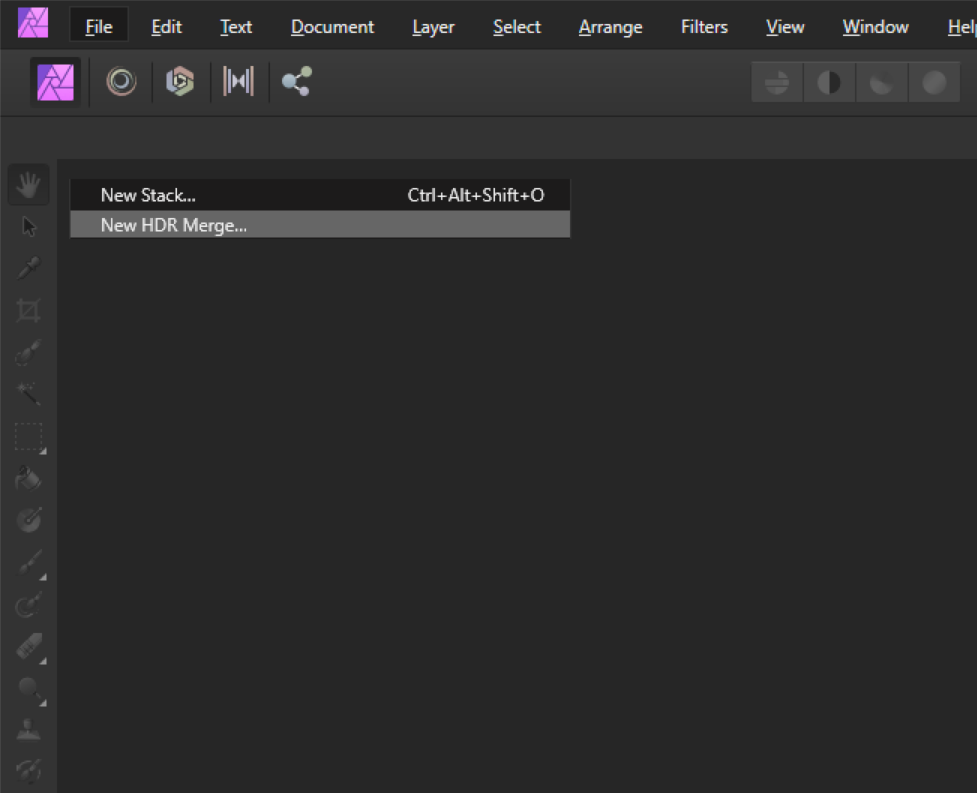Select the Flood Select tool

coord(28,394)
